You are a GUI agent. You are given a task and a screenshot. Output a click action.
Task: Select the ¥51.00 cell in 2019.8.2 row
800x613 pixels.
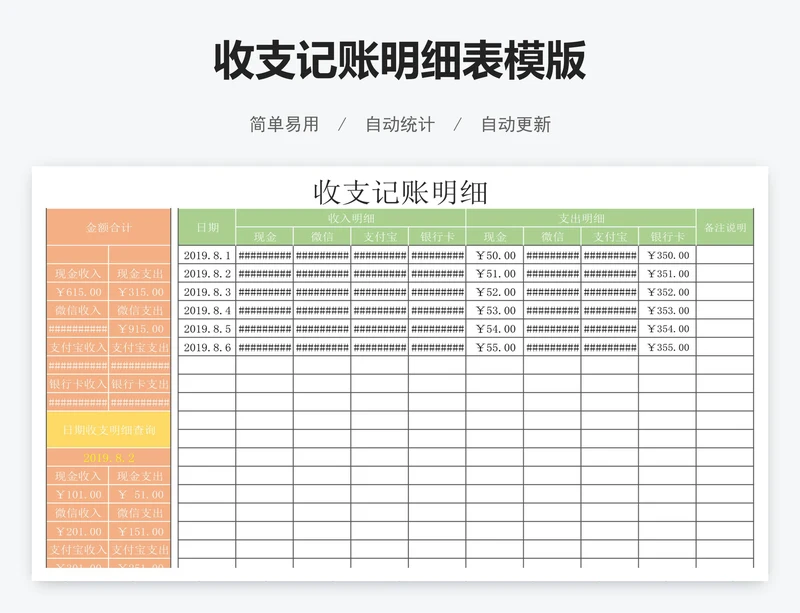(495, 274)
